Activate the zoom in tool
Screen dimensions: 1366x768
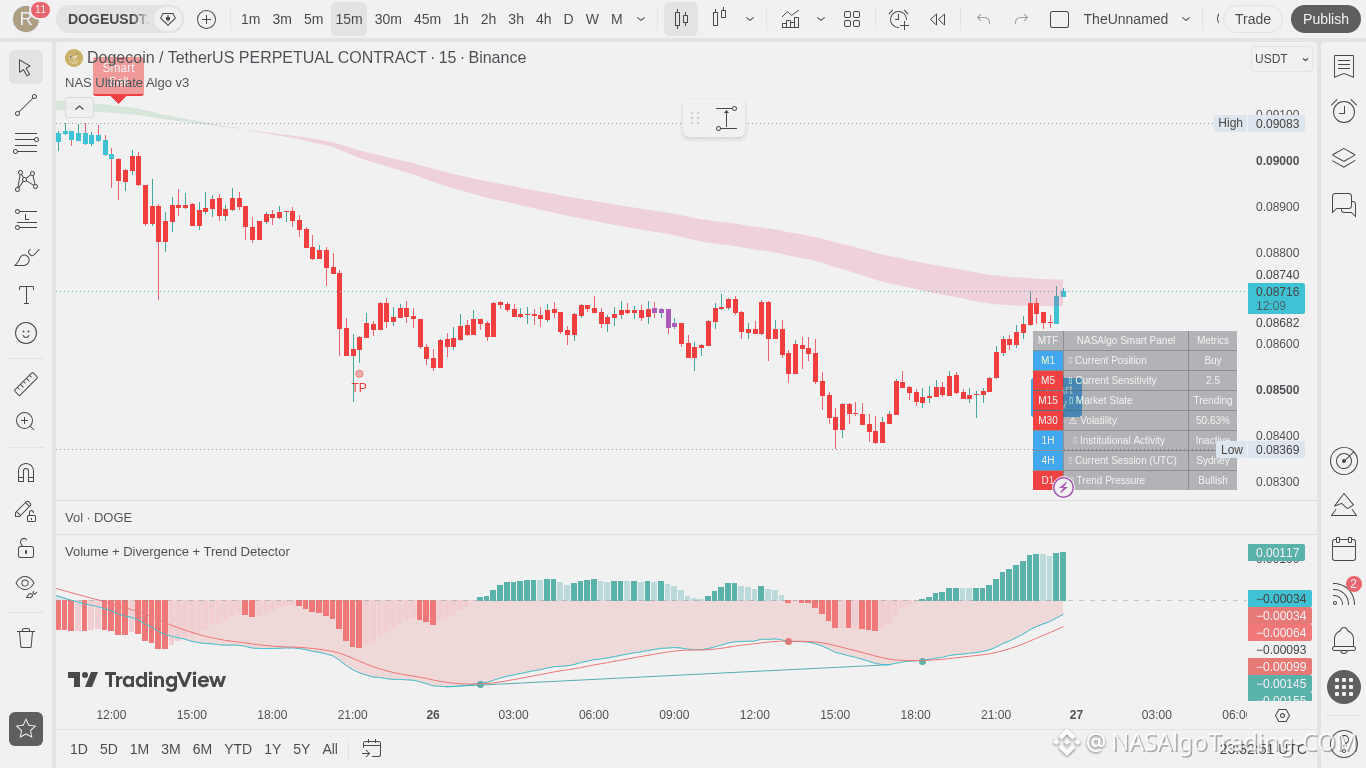[x=26, y=421]
